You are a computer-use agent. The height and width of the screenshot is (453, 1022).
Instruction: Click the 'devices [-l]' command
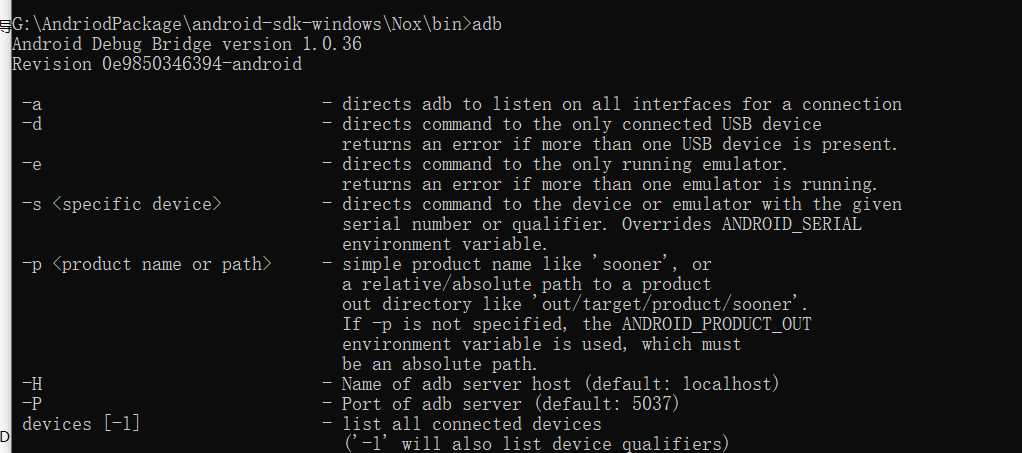[81, 424]
